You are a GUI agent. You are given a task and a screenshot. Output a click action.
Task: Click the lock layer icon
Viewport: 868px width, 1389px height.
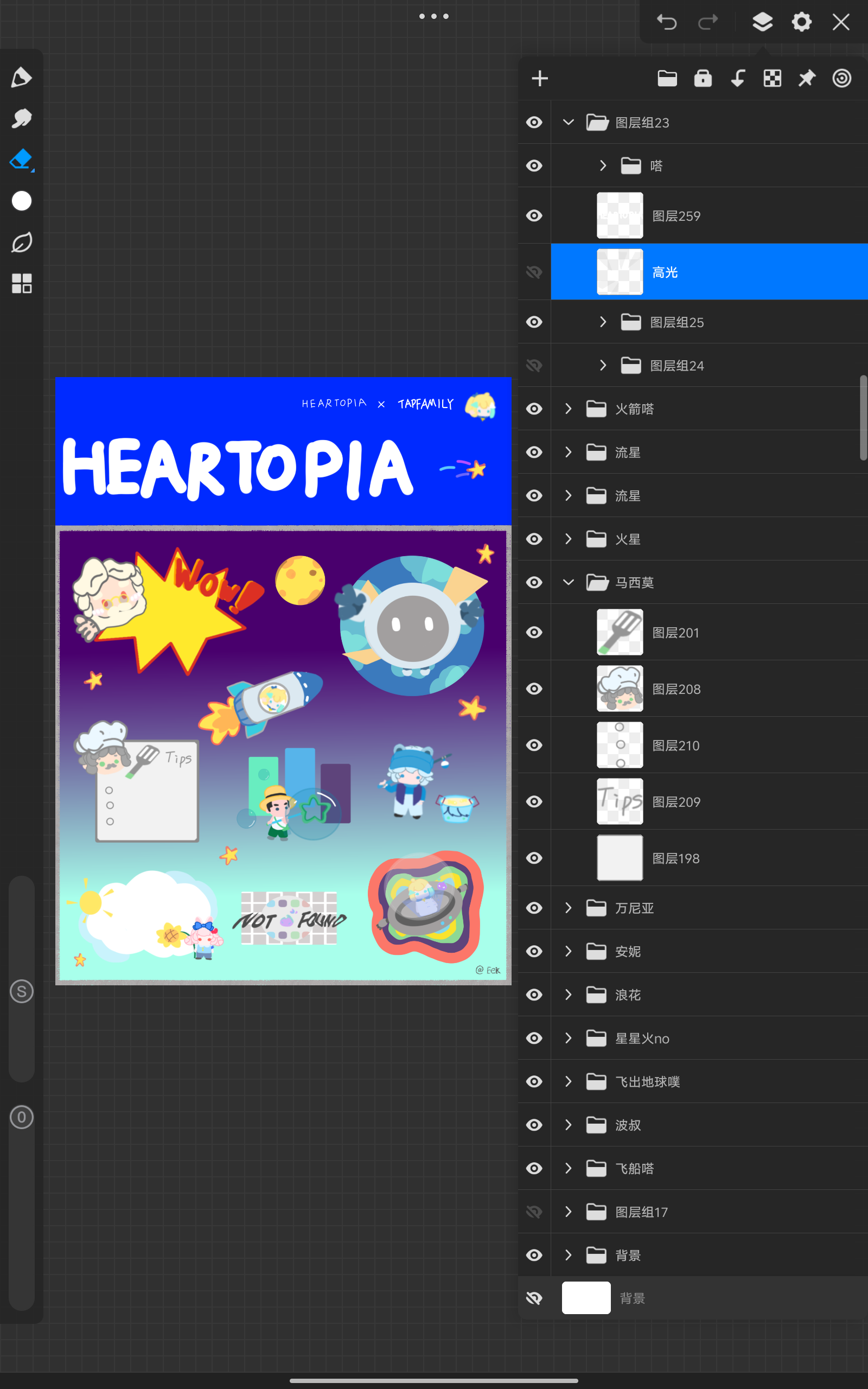(x=703, y=79)
